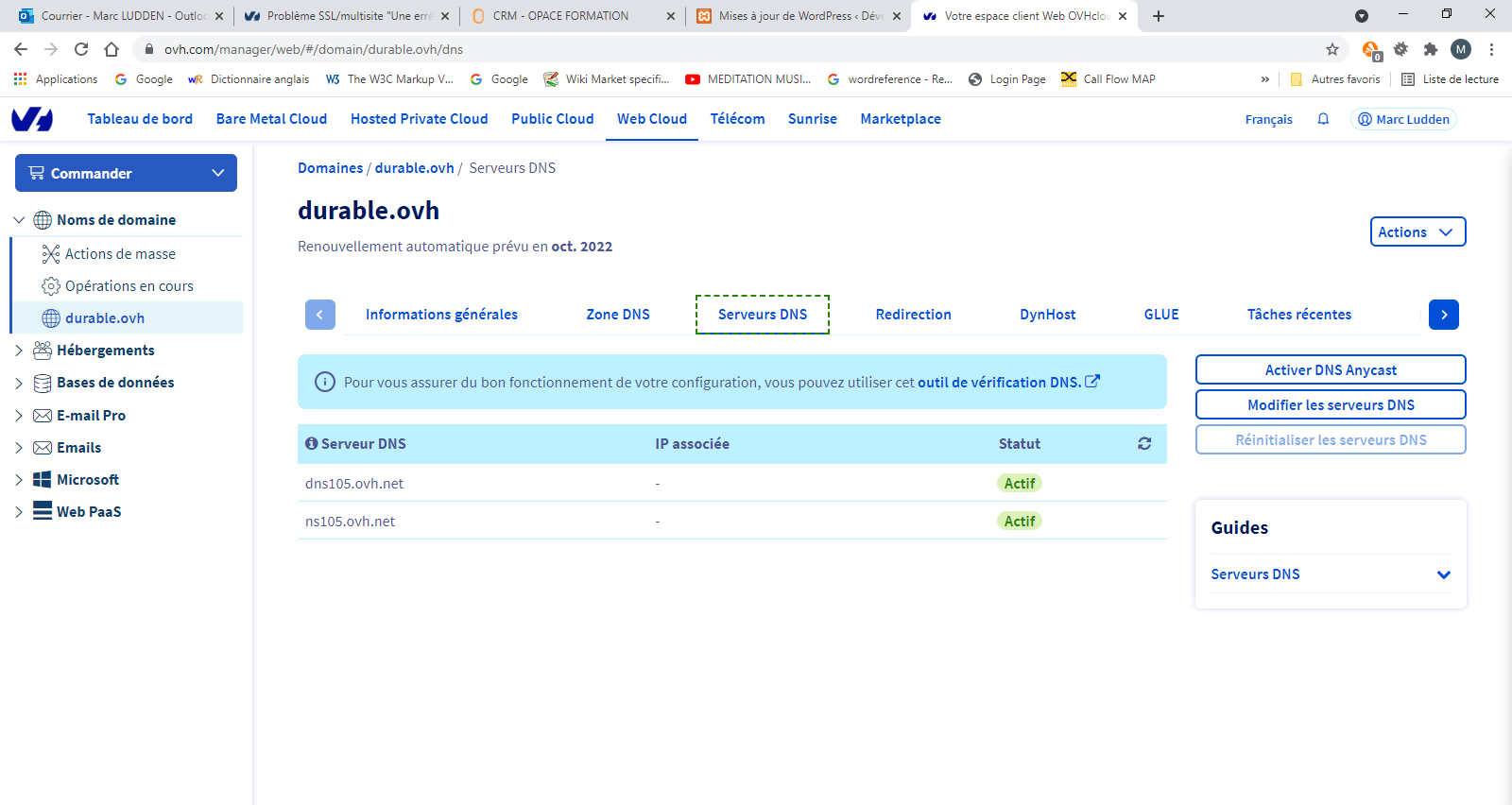This screenshot has width=1512, height=805.
Task: Expand Serveurs DNS guide section
Action: pyautogui.click(x=1443, y=574)
